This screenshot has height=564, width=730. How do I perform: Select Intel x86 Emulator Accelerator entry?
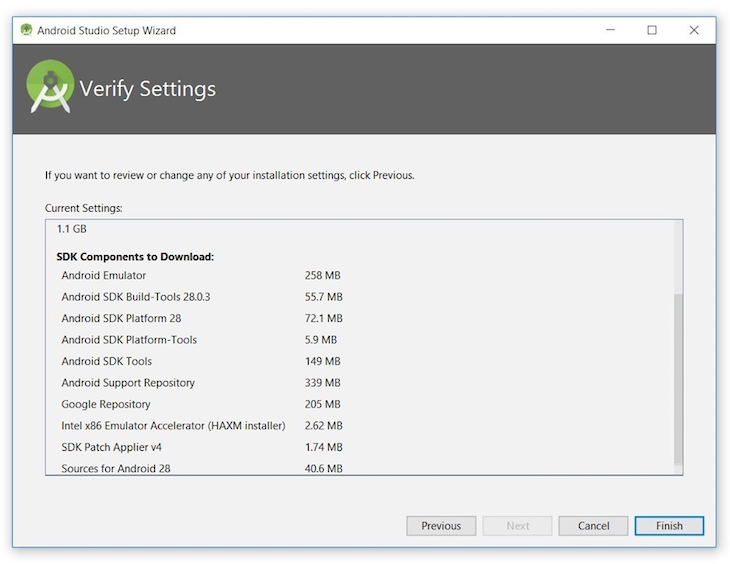[173, 426]
